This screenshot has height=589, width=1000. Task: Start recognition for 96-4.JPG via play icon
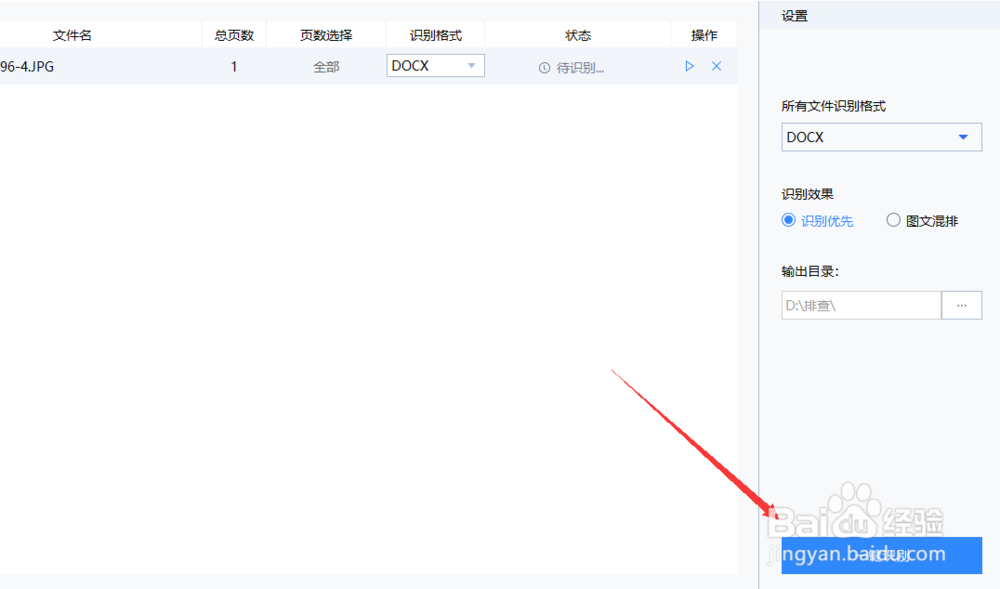click(x=689, y=65)
